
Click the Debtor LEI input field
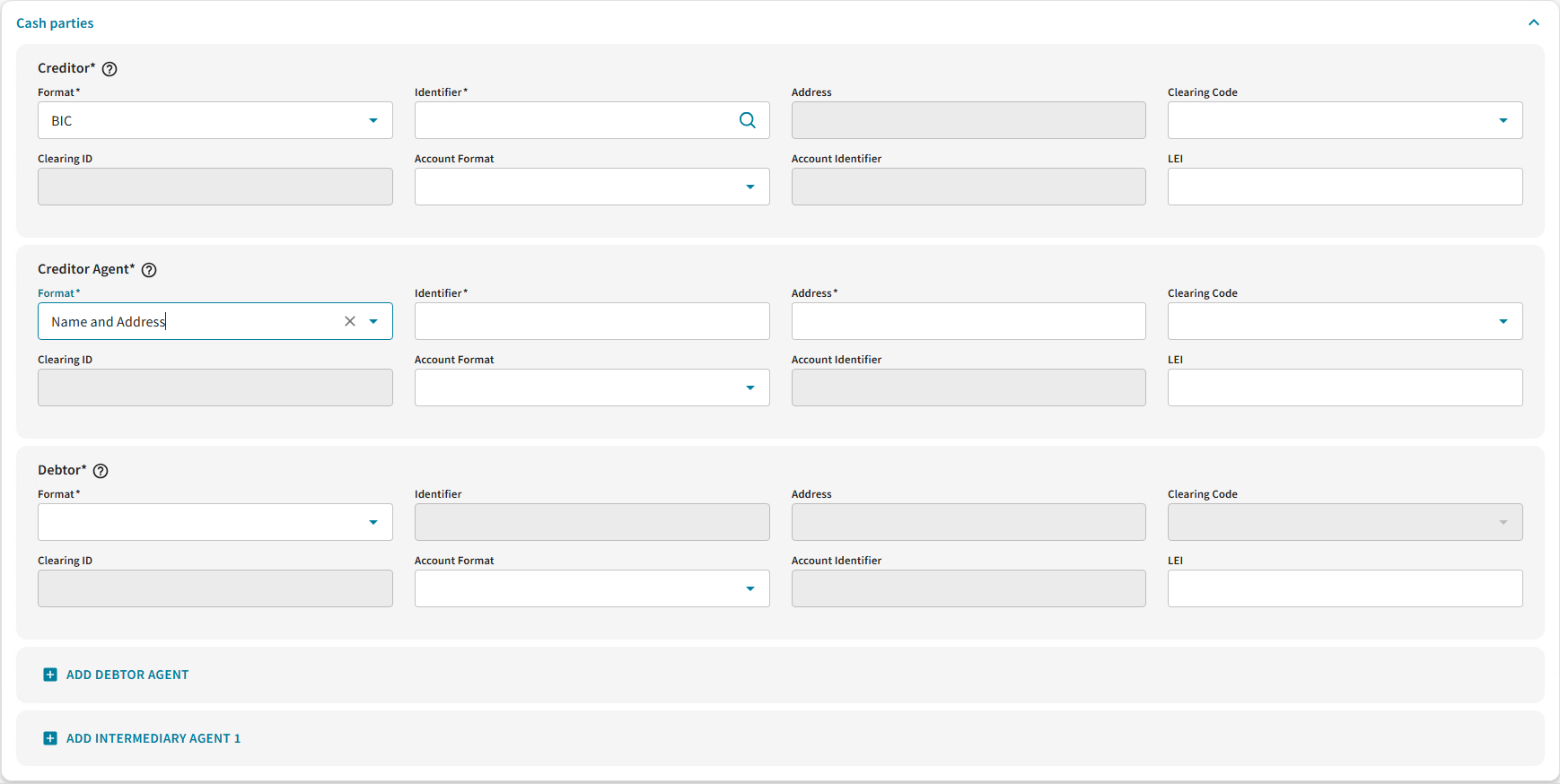pos(1344,588)
